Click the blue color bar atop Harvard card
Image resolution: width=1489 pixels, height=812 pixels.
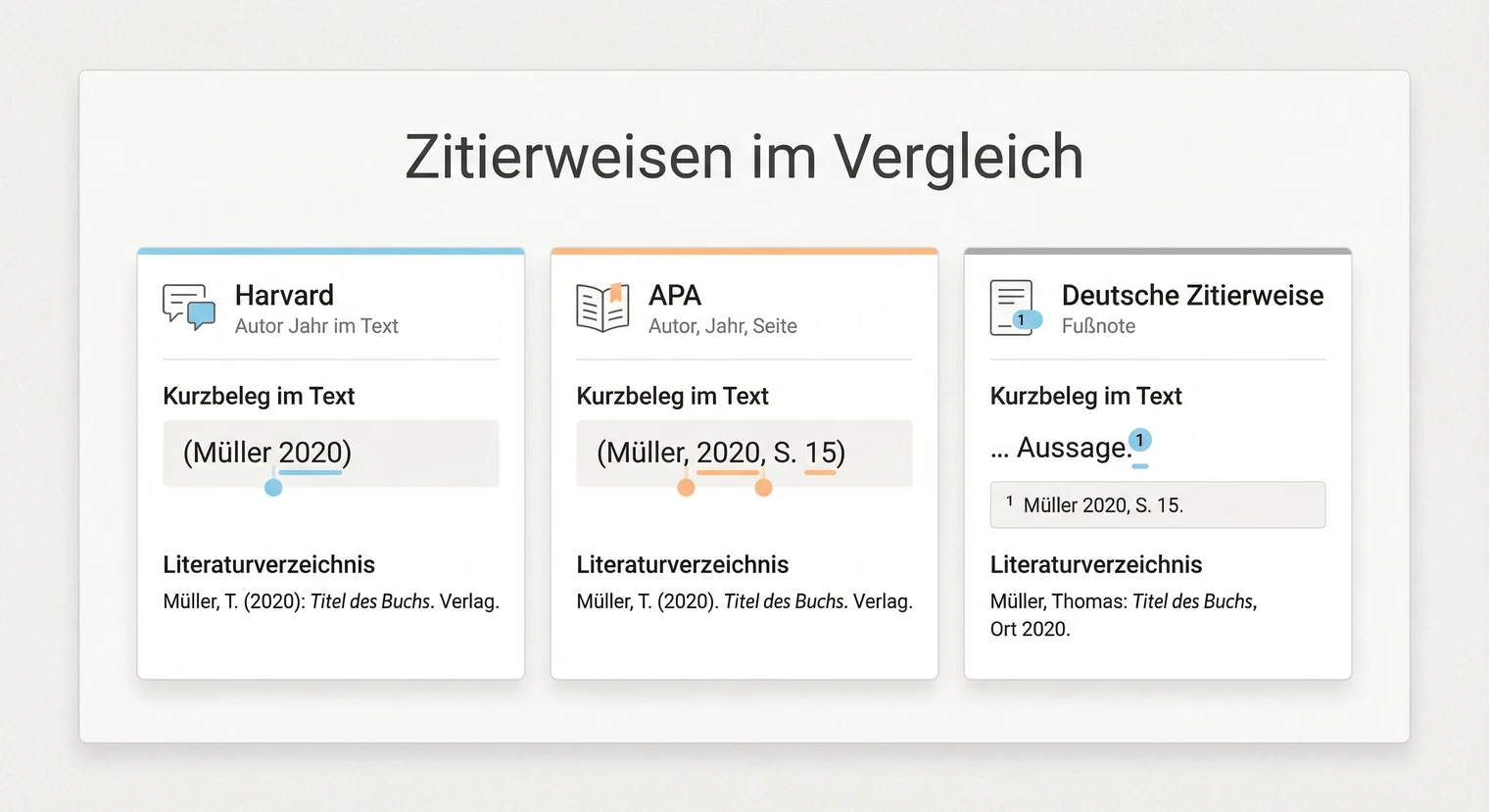tap(330, 252)
